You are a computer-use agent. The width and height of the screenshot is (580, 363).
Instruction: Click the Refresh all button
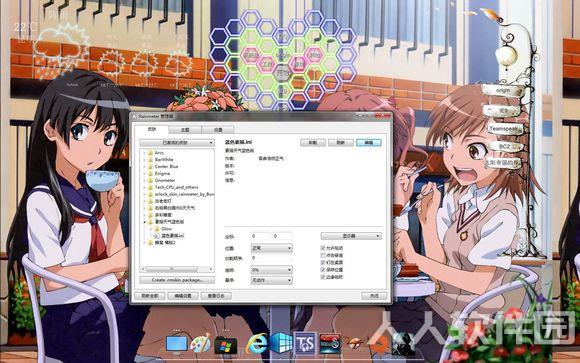click(150, 296)
